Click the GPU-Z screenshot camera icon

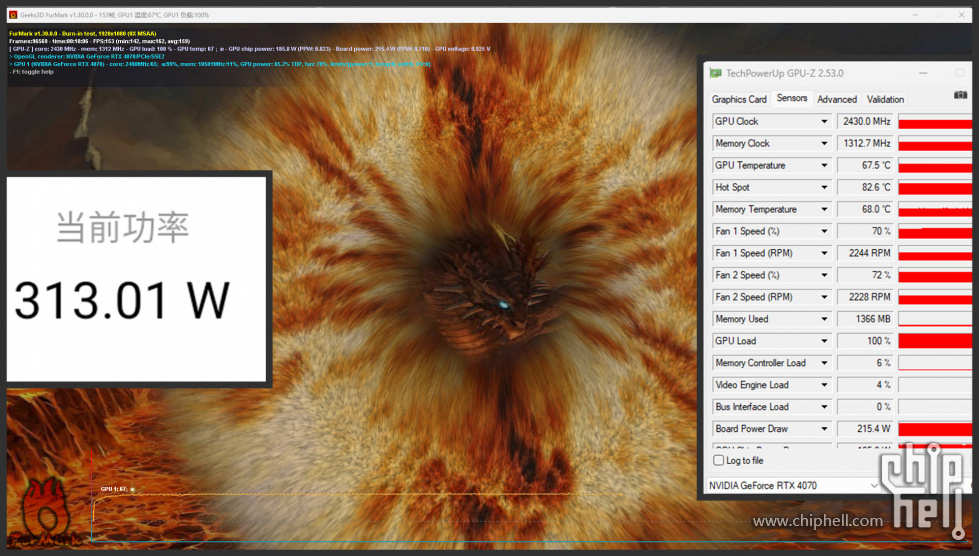pos(960,95)
